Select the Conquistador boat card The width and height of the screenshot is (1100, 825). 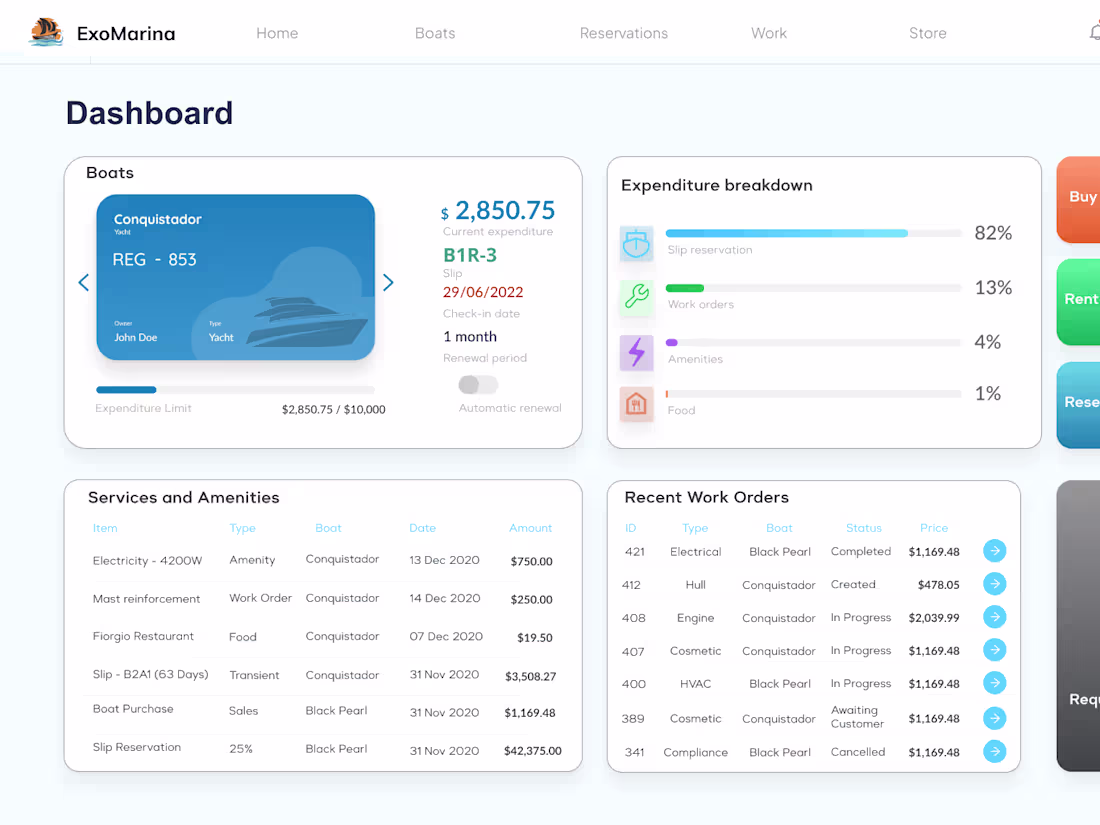236,277
